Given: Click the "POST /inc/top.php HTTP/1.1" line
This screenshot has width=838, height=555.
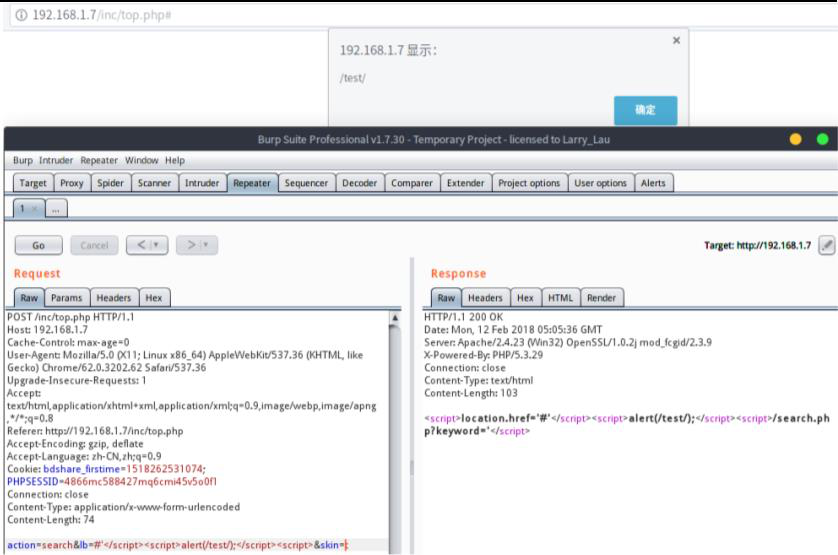Looking at the screenshot, I should (x=71, y=317).
